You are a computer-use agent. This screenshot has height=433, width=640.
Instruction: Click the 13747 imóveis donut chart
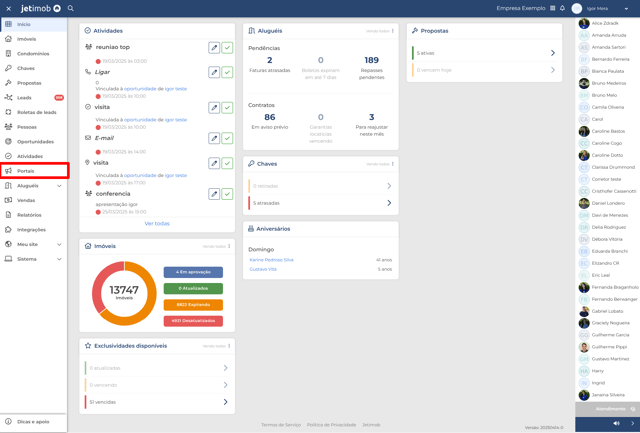tap(124, 293)
